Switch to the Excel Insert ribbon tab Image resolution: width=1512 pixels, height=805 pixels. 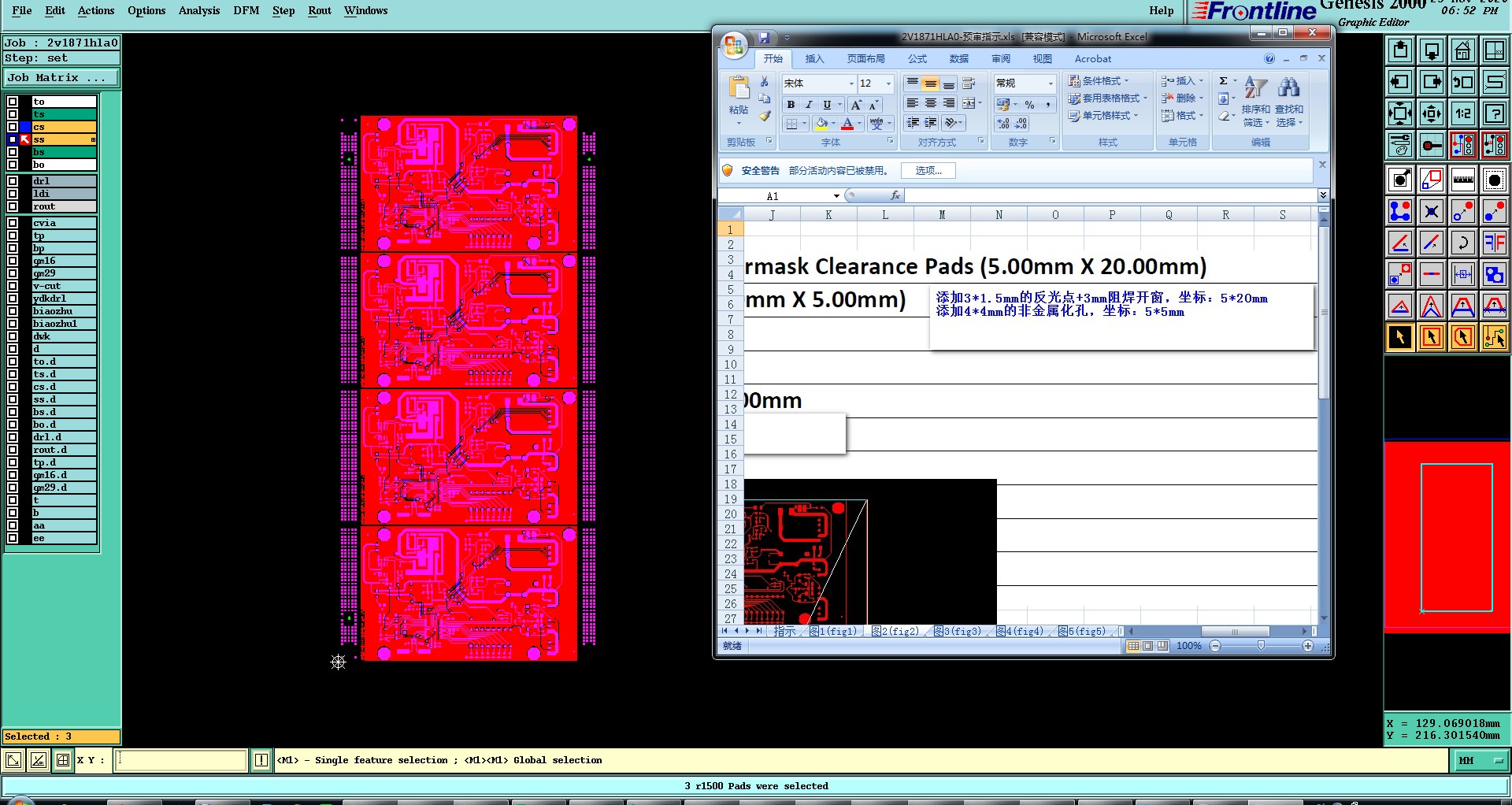[x=814, y=59]
